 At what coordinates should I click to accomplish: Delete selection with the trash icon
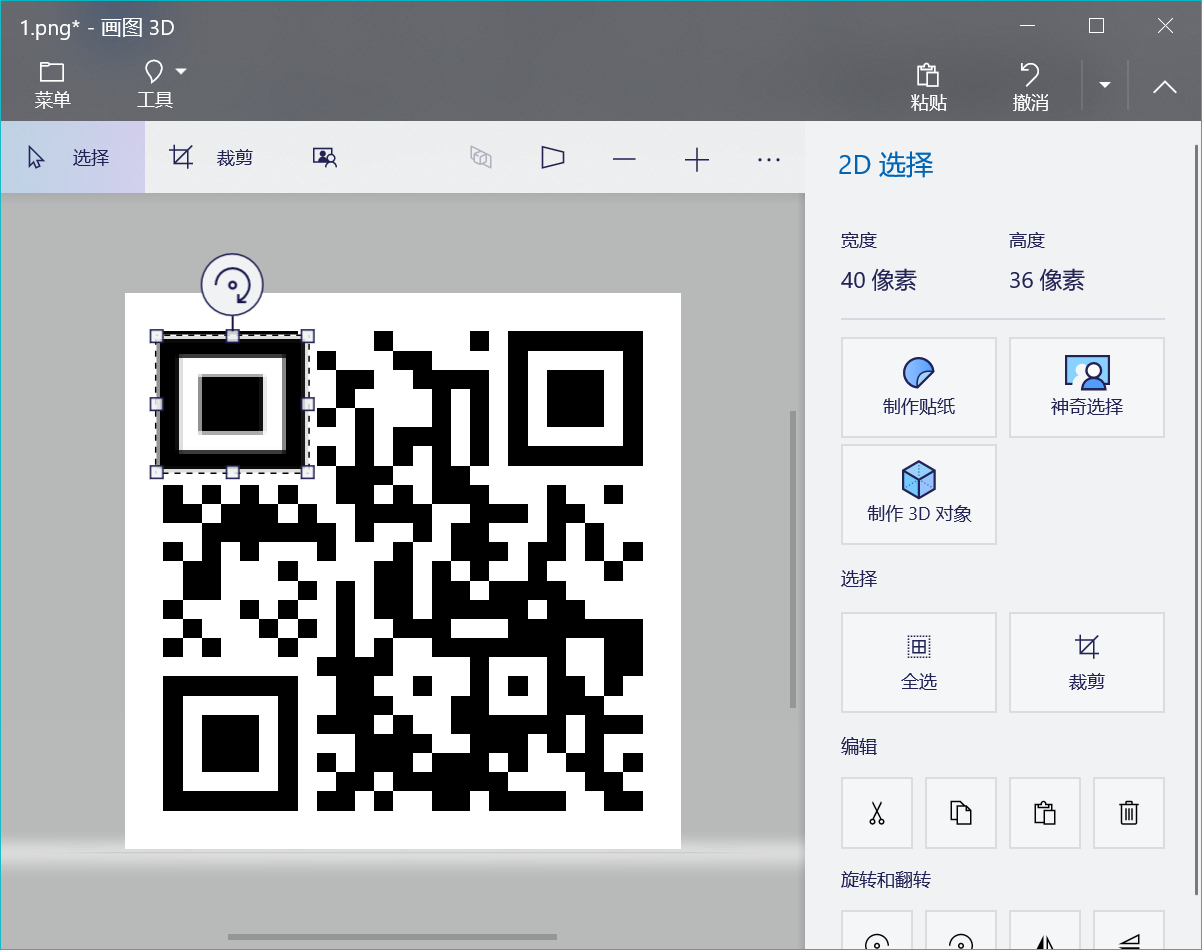(x=1129, y=813)
